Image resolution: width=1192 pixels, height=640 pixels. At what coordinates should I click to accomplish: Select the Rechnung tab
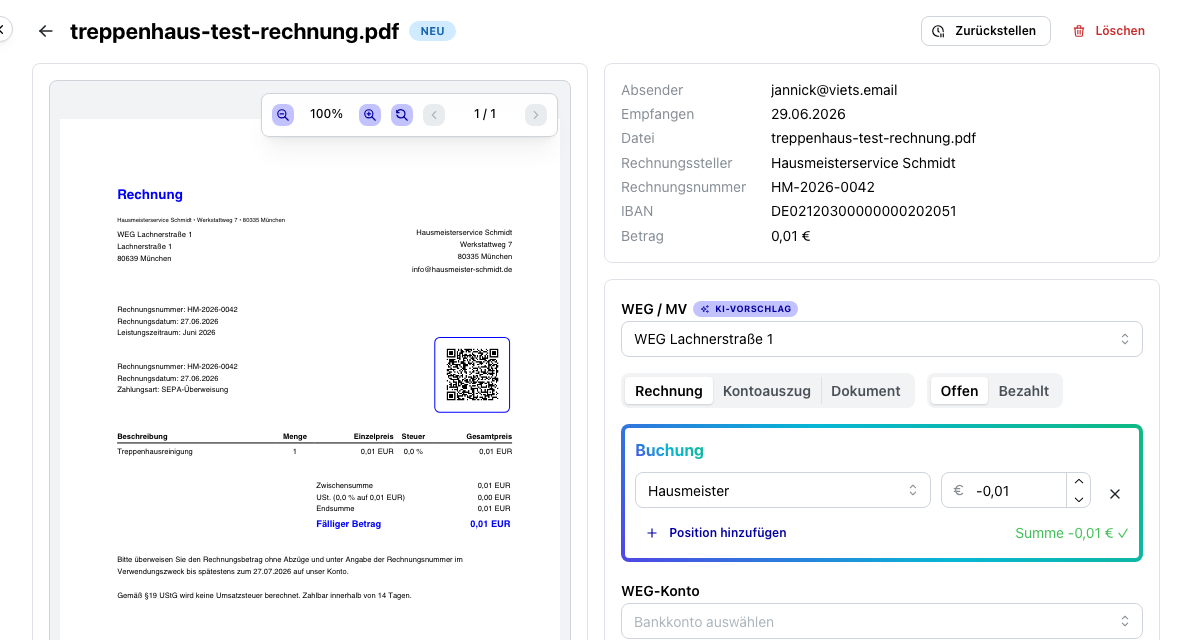(668, 391)
